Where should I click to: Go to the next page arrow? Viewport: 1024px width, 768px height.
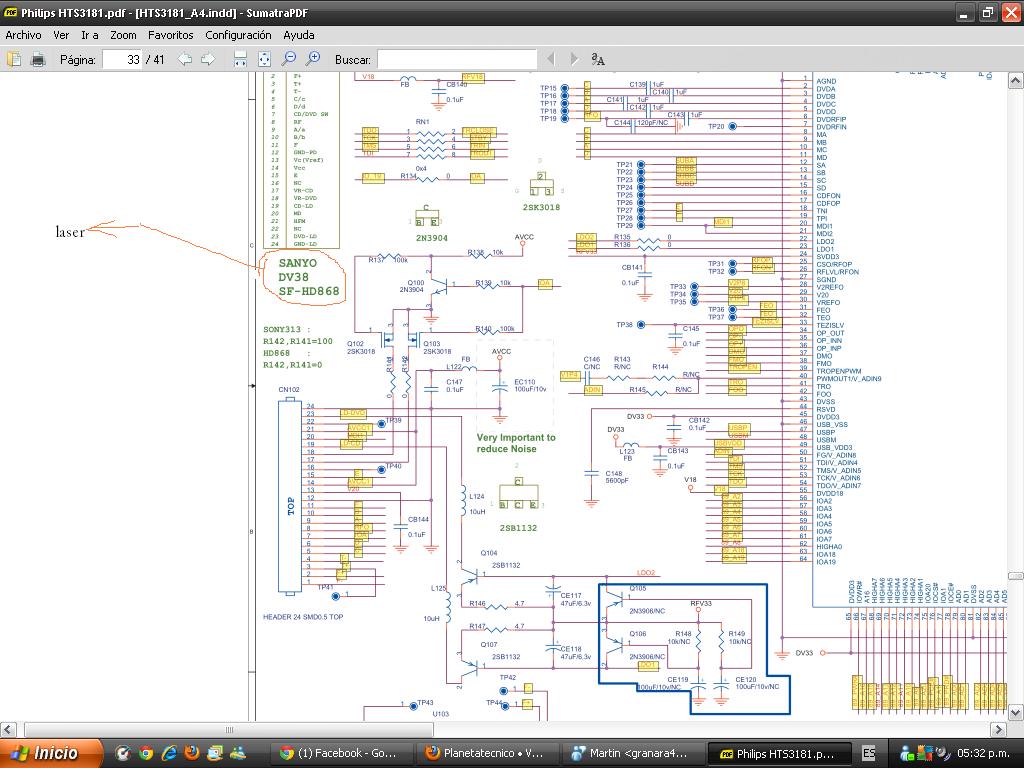click(x=208, y=59)
